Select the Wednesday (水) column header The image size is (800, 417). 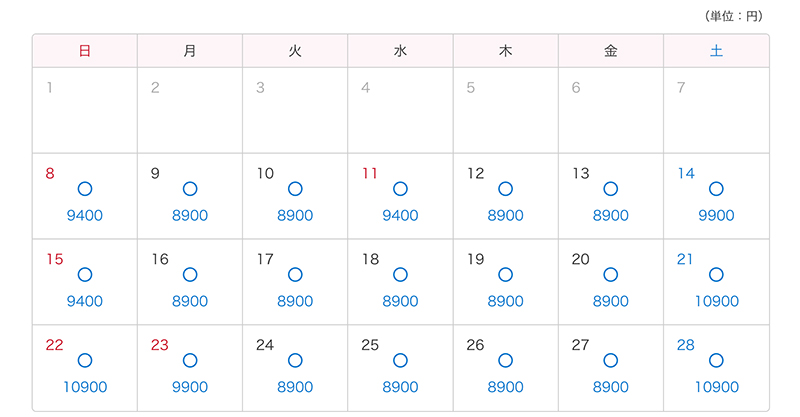400,51
